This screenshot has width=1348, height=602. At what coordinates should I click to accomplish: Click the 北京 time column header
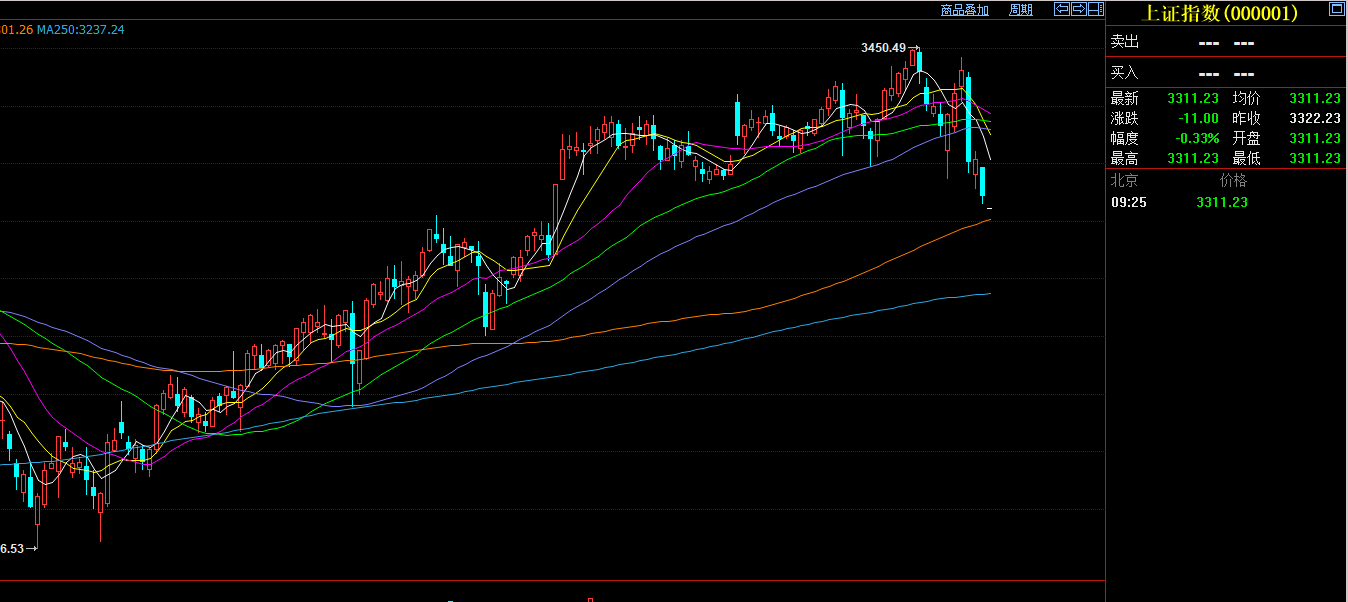click(x=1125, y=180)
